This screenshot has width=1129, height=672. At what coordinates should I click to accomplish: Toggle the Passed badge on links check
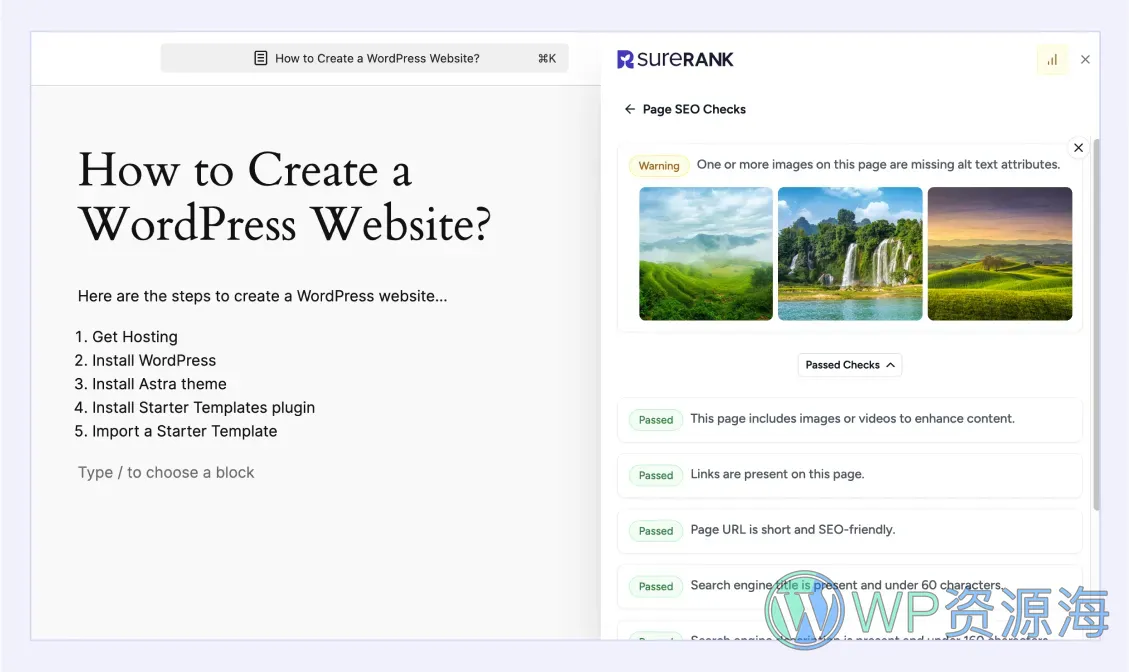coord(655,475)
